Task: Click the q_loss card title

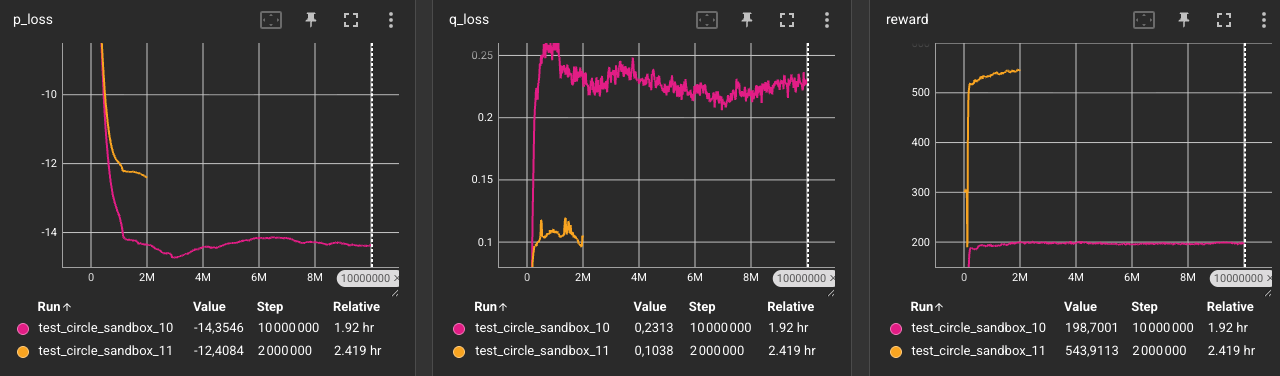Action: 469,20
